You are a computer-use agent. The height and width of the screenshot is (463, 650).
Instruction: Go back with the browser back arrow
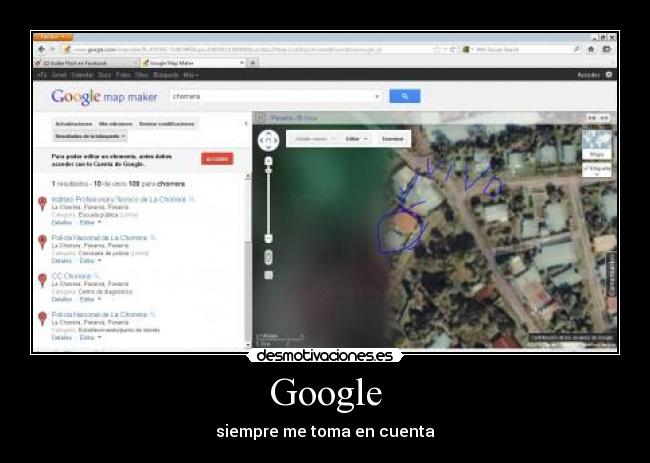(x=41, y=49)
